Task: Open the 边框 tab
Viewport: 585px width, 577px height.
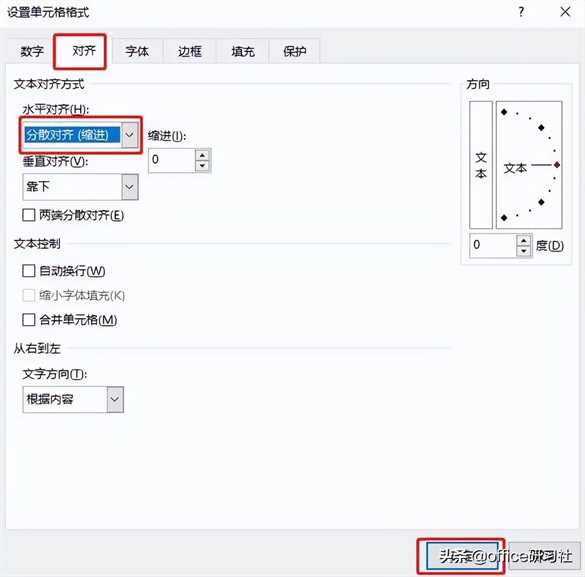Action: (x=190, y=51)
